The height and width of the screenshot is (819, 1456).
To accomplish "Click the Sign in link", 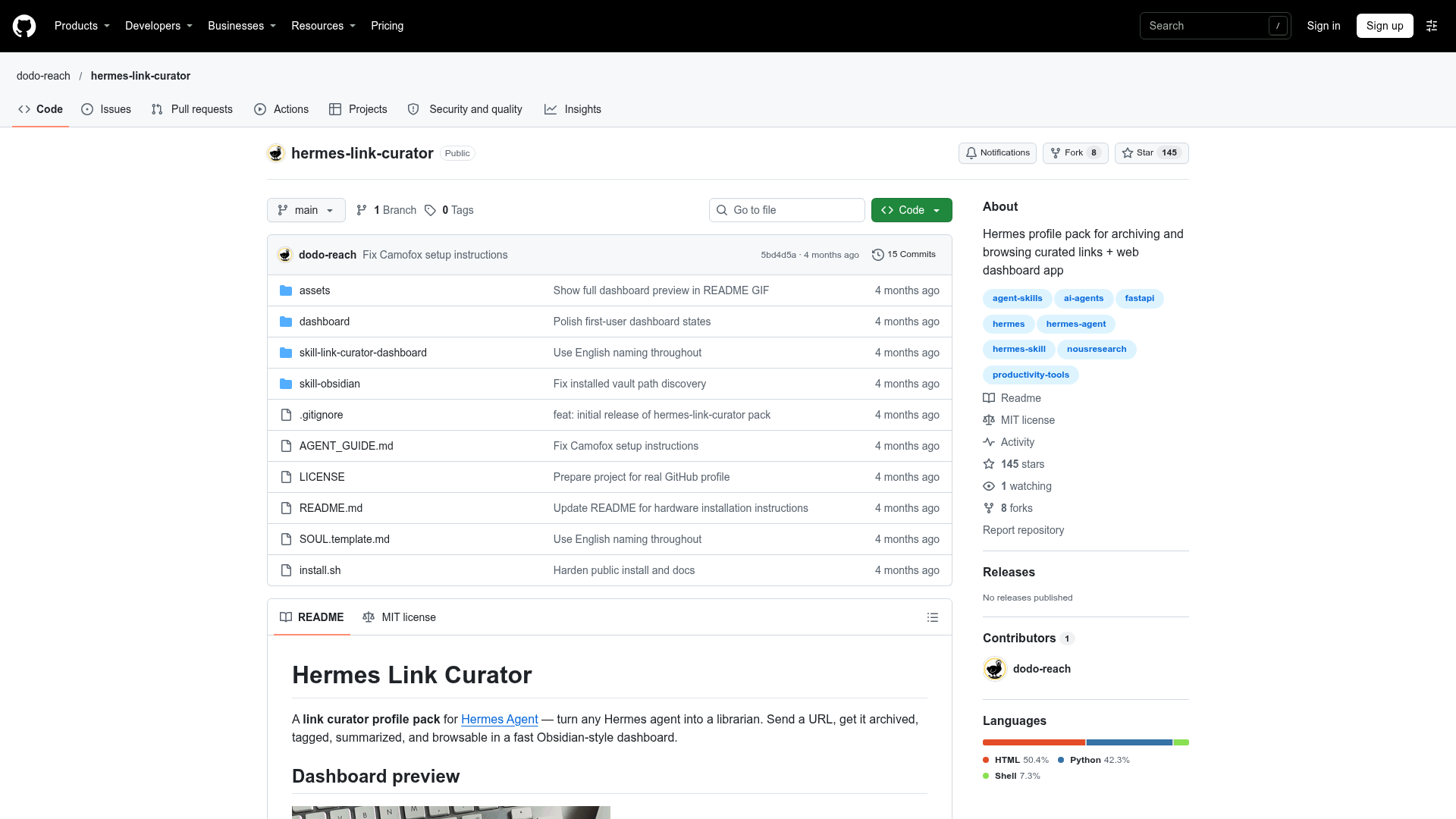I will (x=1323, y=26).
